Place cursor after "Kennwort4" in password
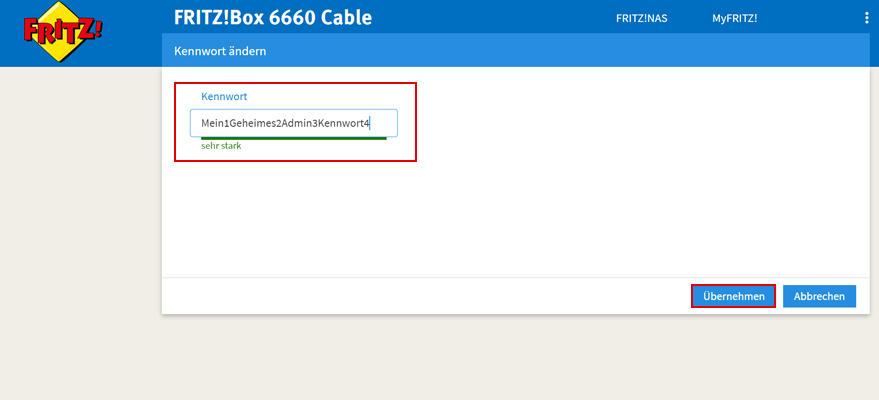The height and width of the screenshot is (400, 879). (371, 123)
